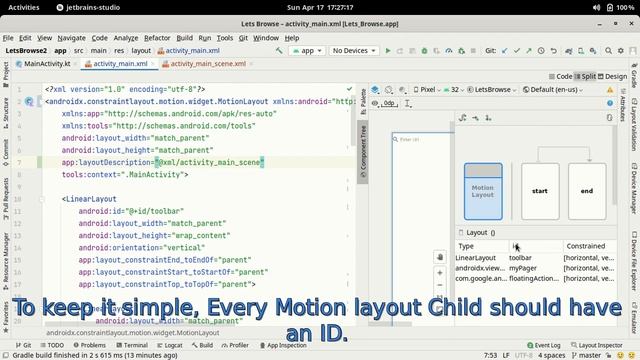The width and height of the screenshot is (640, 360).
Task: Click the Git push arrow icon
Action: [529, 51]
